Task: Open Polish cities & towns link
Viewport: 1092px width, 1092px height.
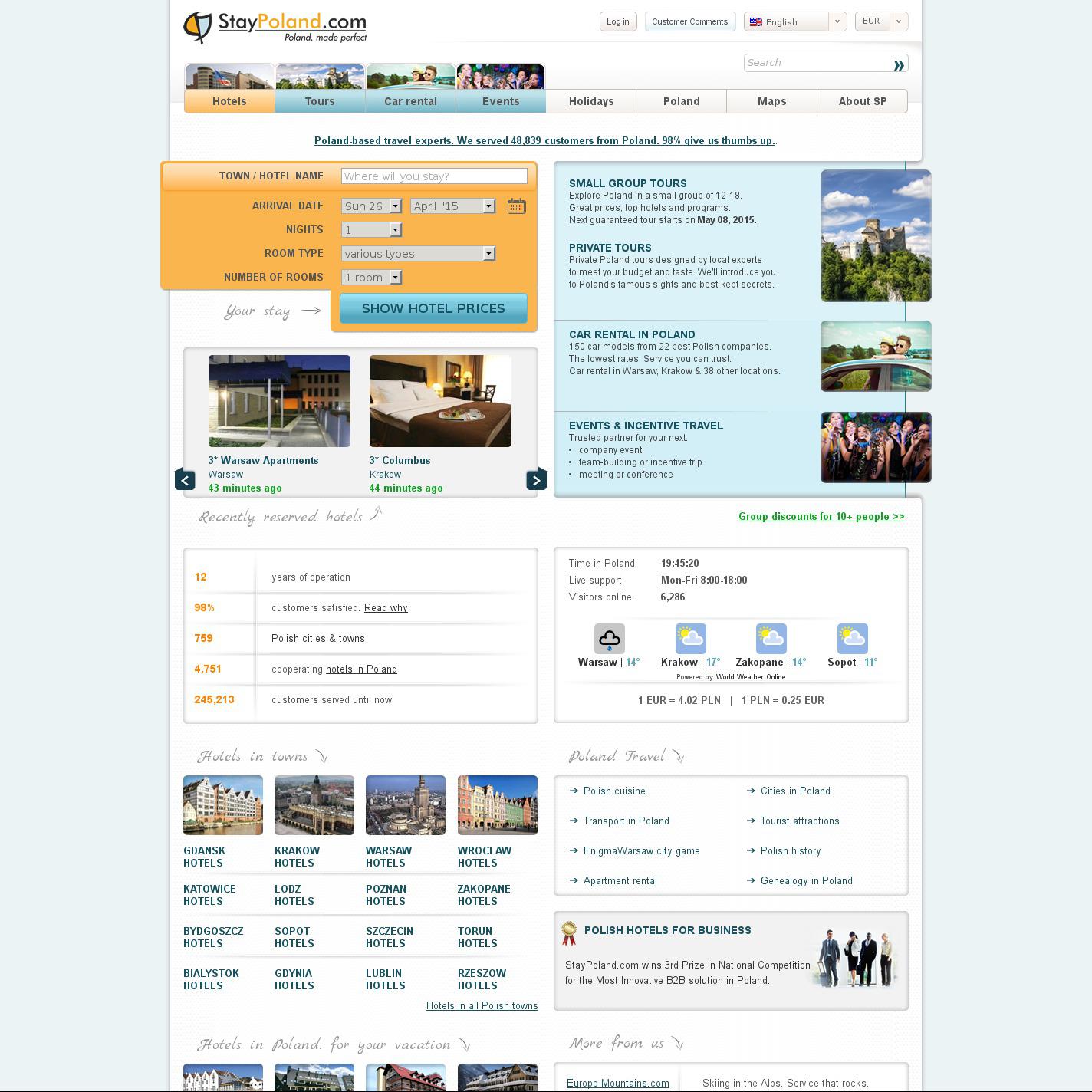Action: click(318, 638)
